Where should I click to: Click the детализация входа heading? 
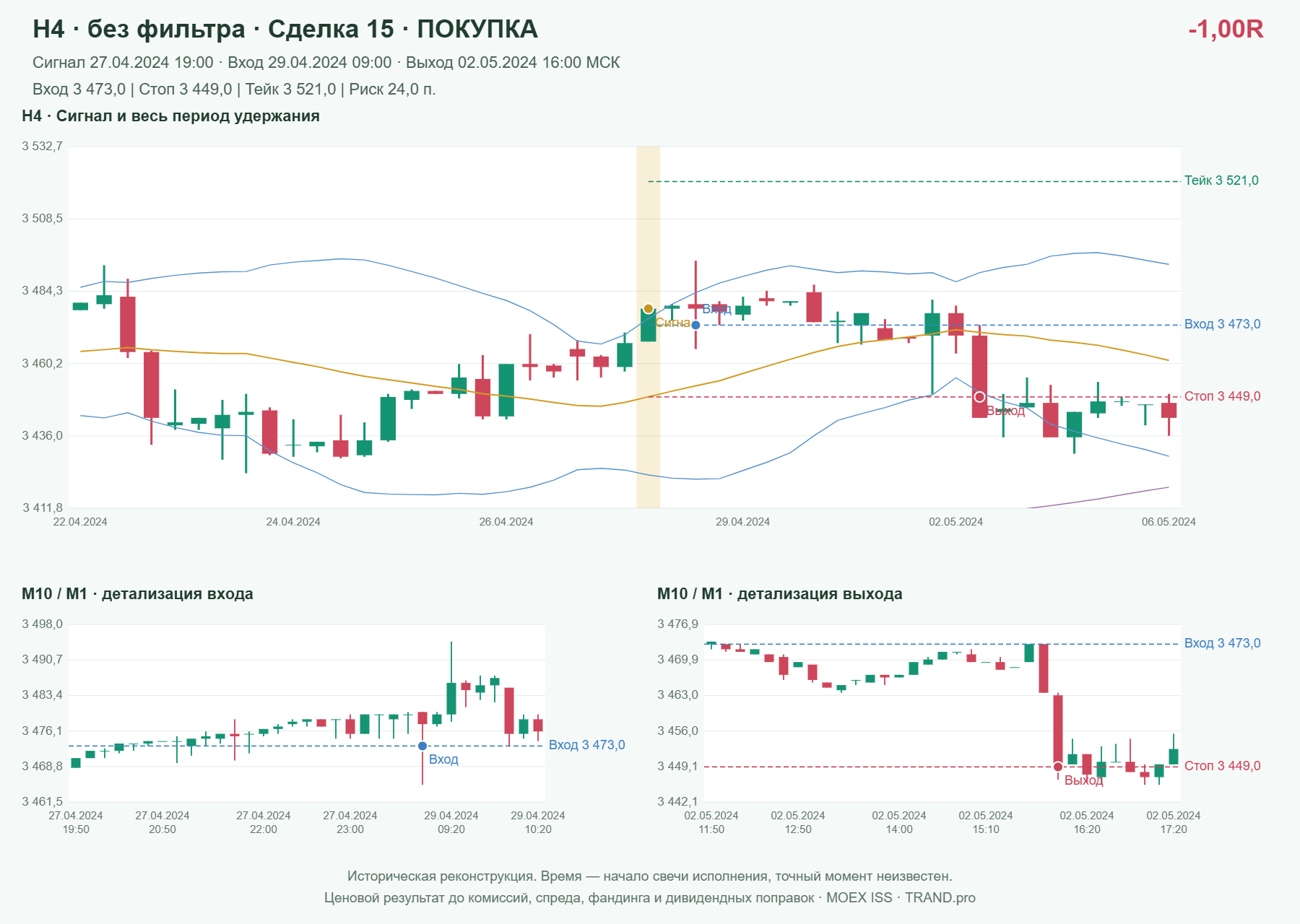pos(137,594)
